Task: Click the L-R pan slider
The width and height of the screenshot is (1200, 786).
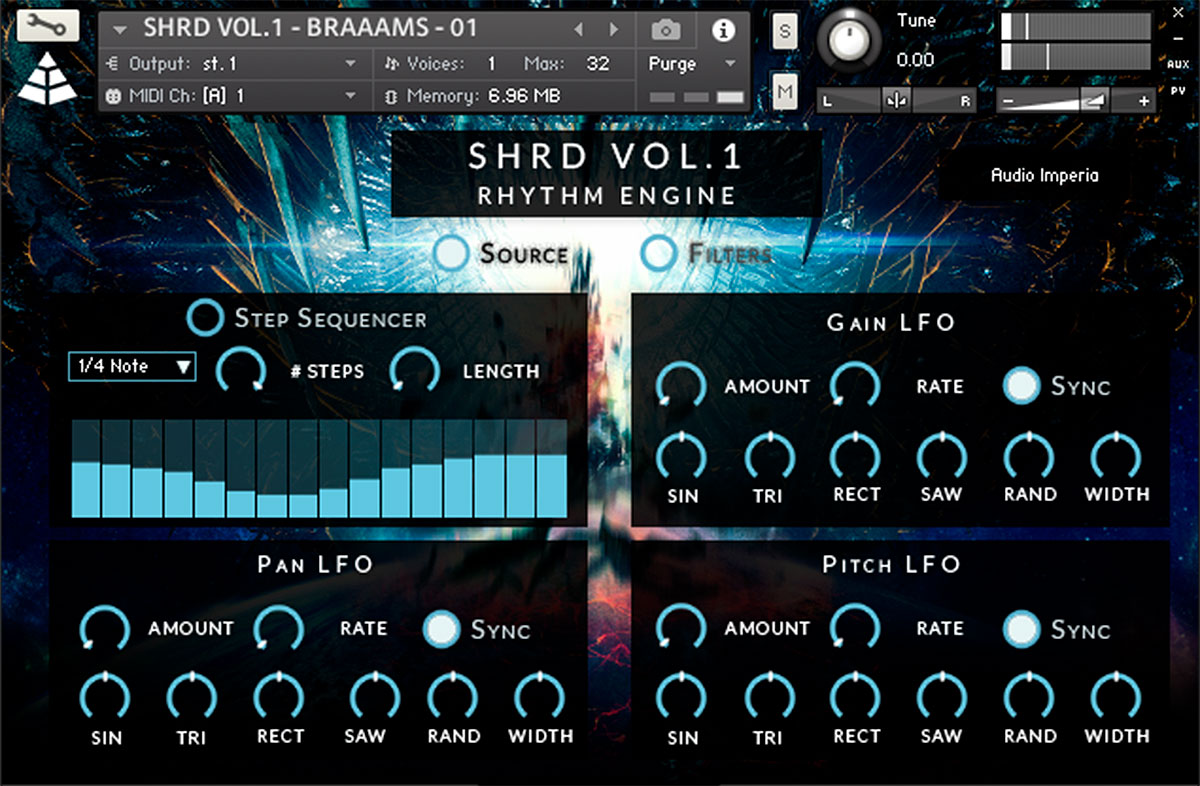Action: [896, 100]
